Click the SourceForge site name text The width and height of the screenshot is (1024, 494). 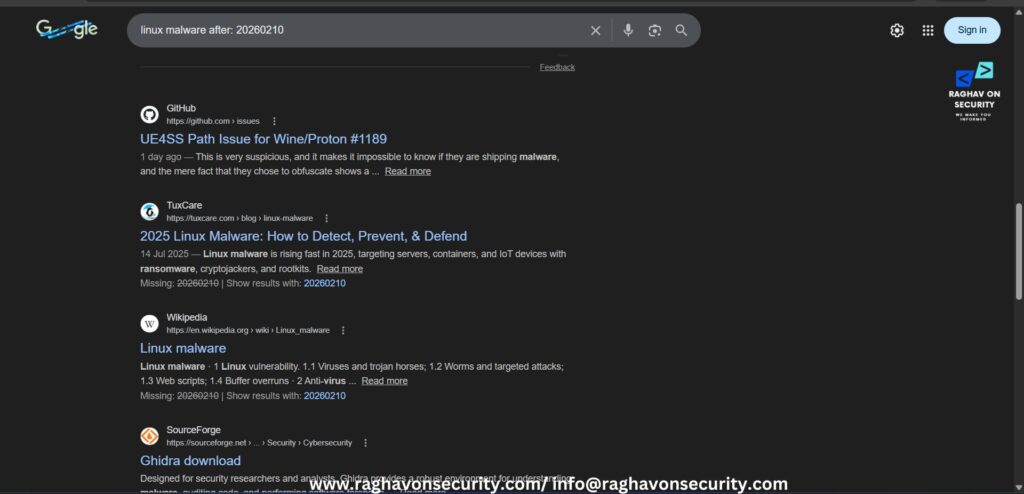coord(193,430)
